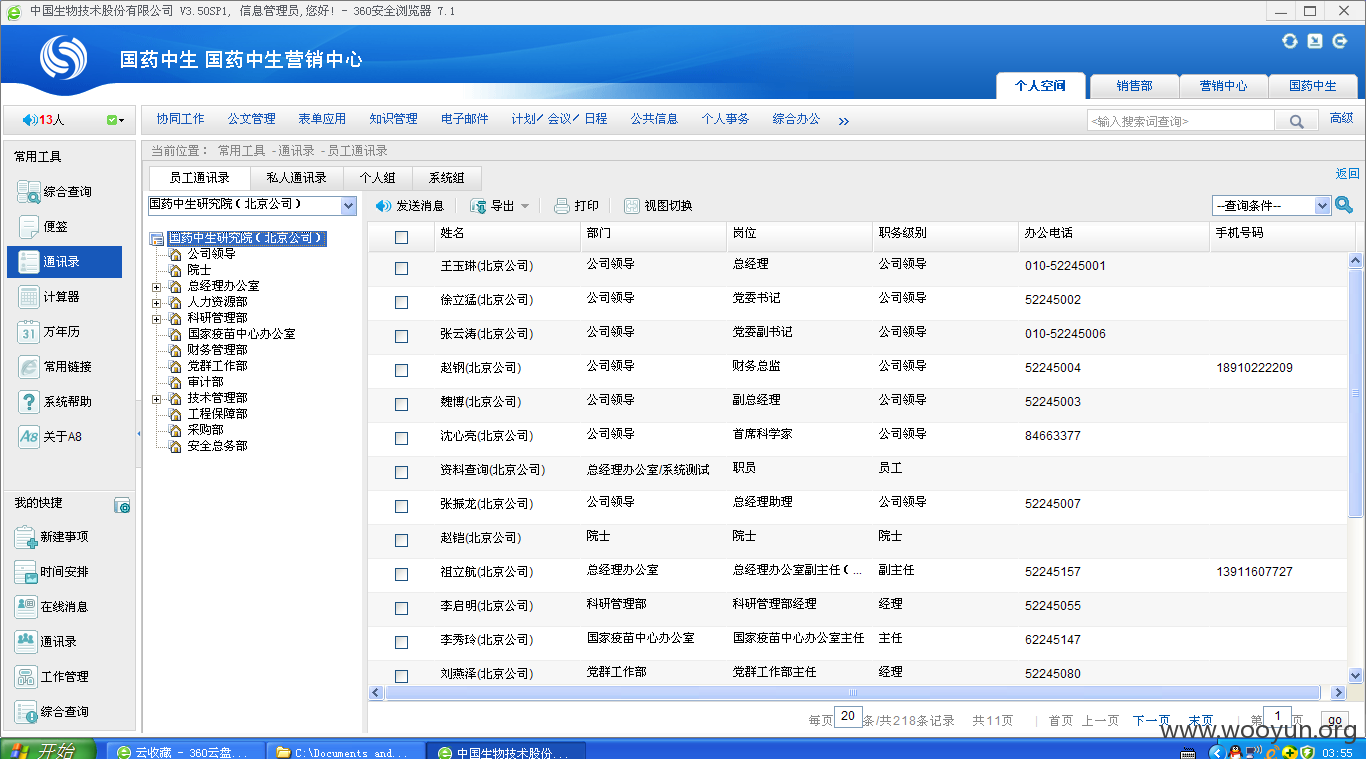Open 关于A8 info
This screenshot has width=1366, height=759.
[x=50, y=437]
